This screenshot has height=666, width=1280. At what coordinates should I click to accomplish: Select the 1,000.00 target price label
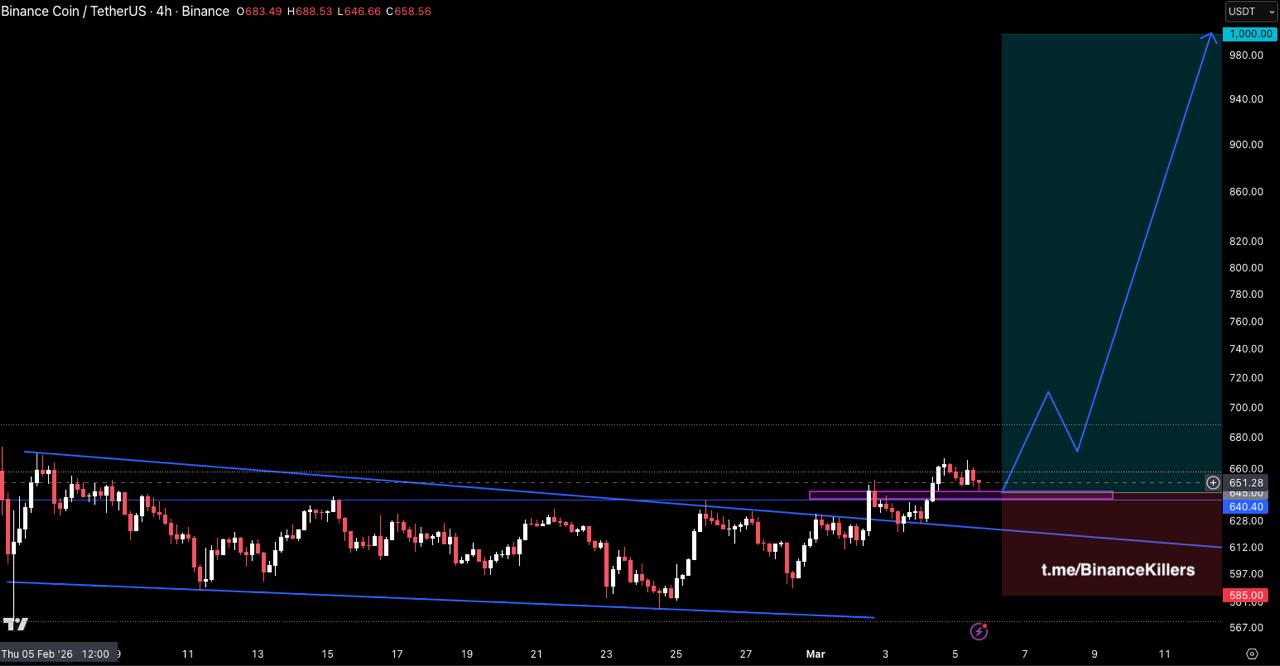click(x=1250, y=34)
